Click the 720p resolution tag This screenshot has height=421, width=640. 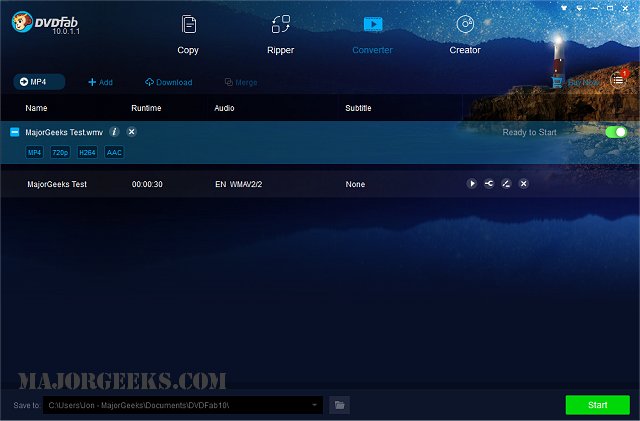click(60, 152)
